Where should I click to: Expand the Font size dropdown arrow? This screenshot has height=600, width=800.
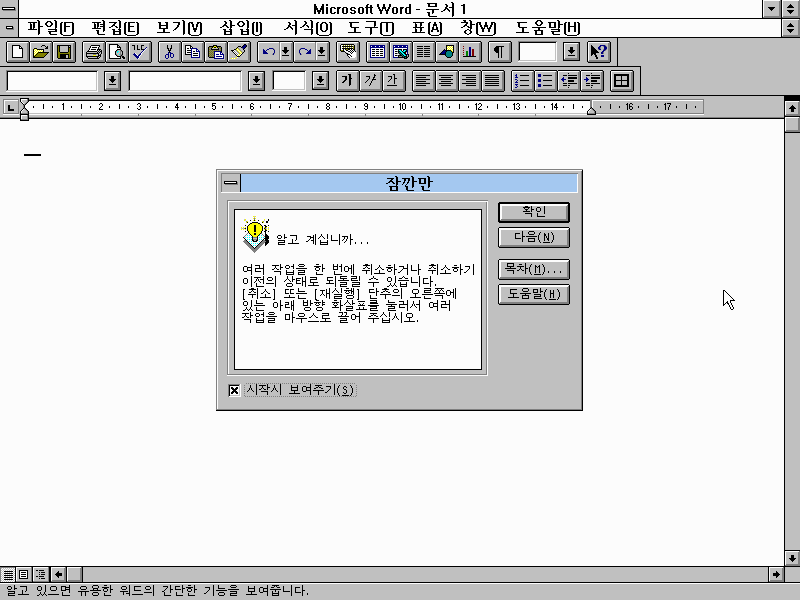320,81
